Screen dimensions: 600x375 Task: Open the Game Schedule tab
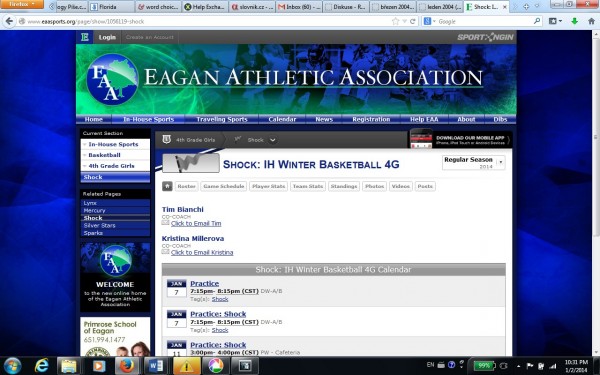pos(224,186)
